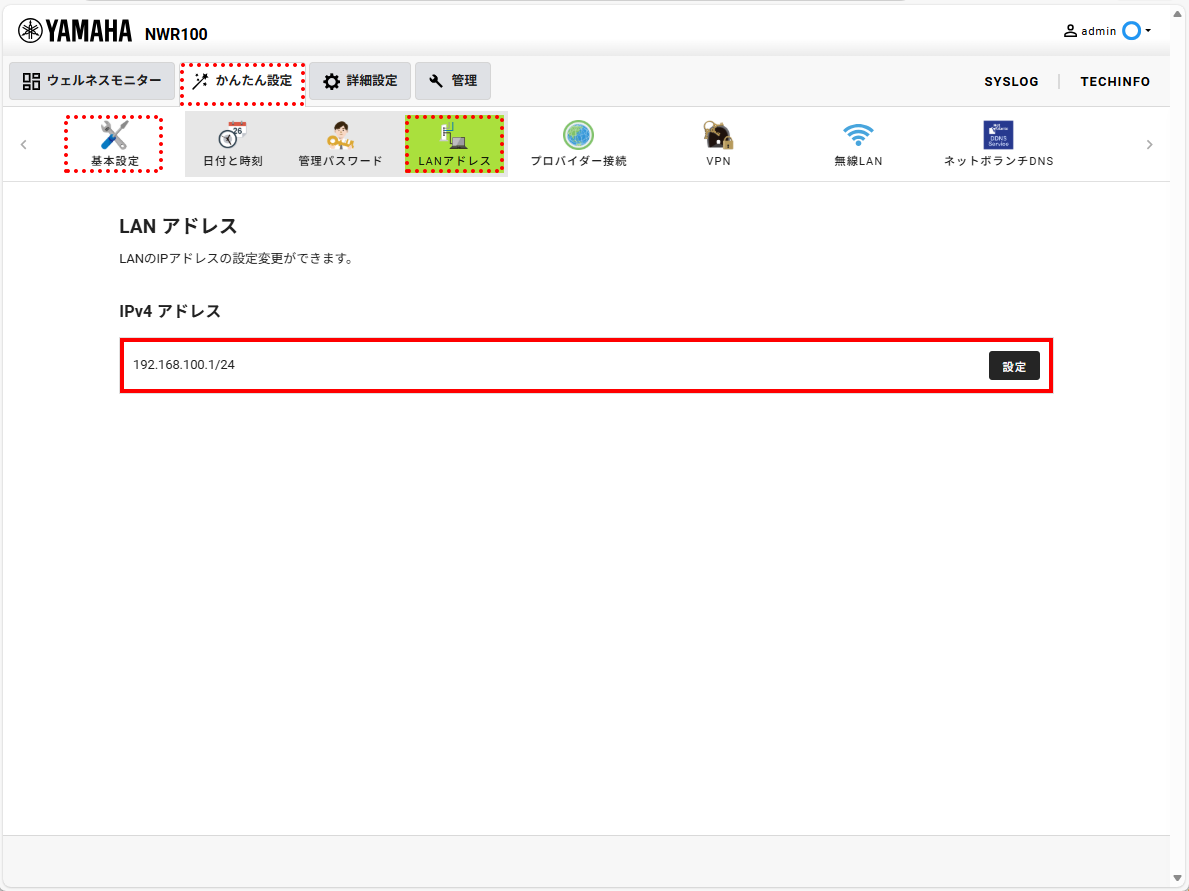Open the TECHINFO link
This screenshot has height=891, width=1189.
(1115, 82)
